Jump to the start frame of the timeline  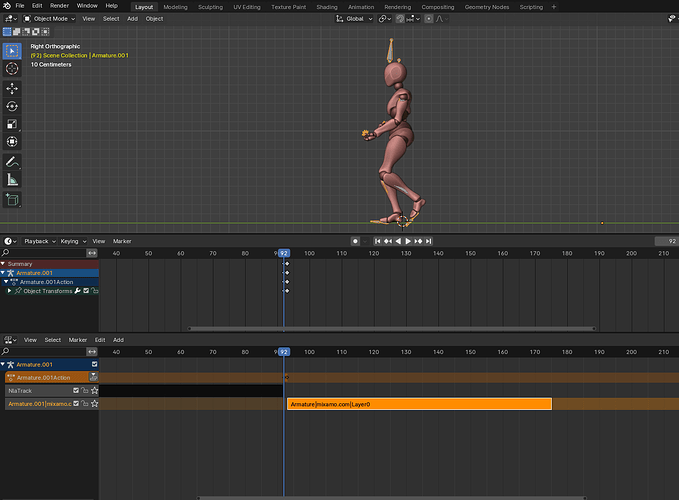click(378, 241)
